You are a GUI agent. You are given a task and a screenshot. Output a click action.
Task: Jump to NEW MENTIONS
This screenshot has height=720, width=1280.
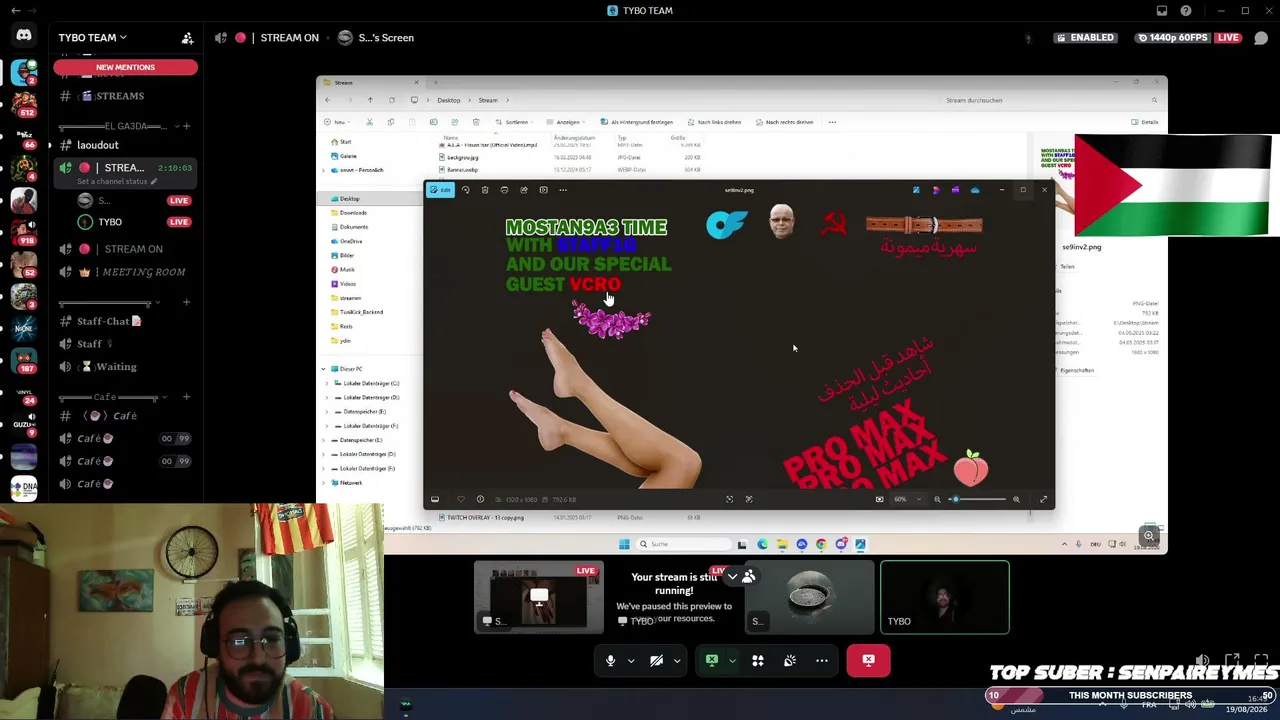(125, 67)
